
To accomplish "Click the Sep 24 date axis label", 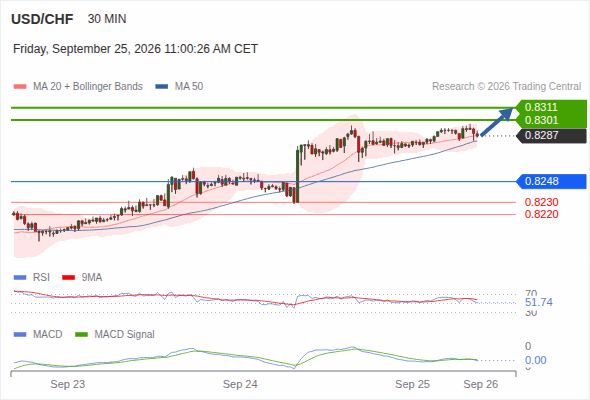I will [240, 384].
